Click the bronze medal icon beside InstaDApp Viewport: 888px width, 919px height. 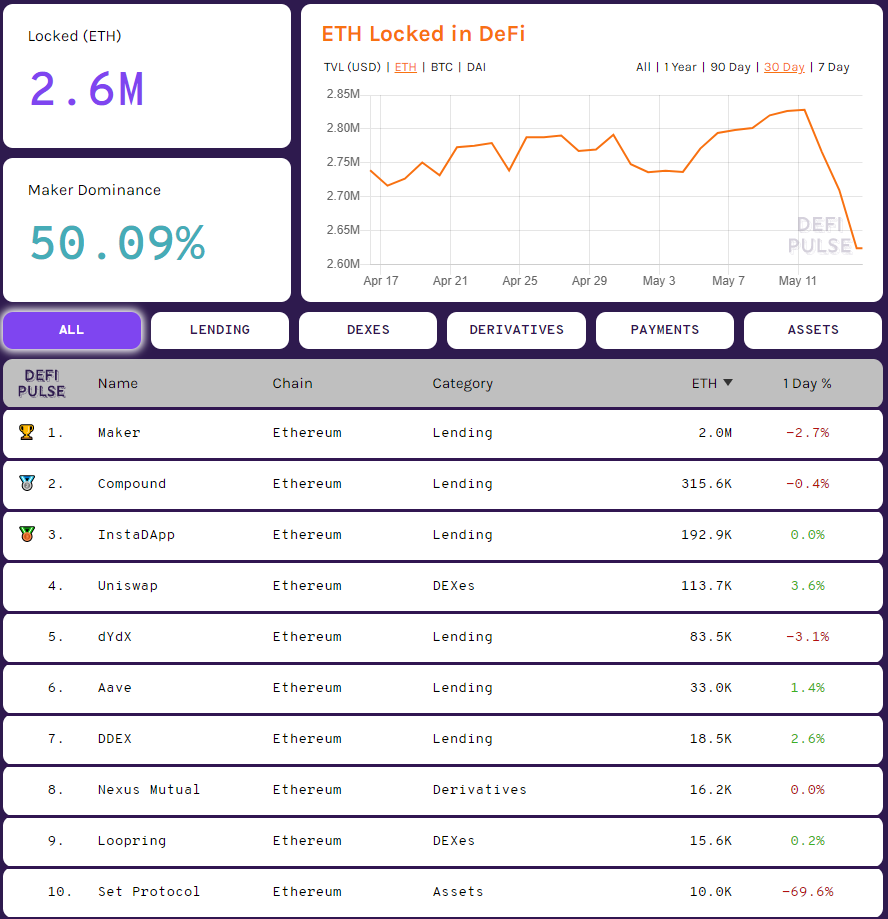pyautogui.click(x=26, y=534)
